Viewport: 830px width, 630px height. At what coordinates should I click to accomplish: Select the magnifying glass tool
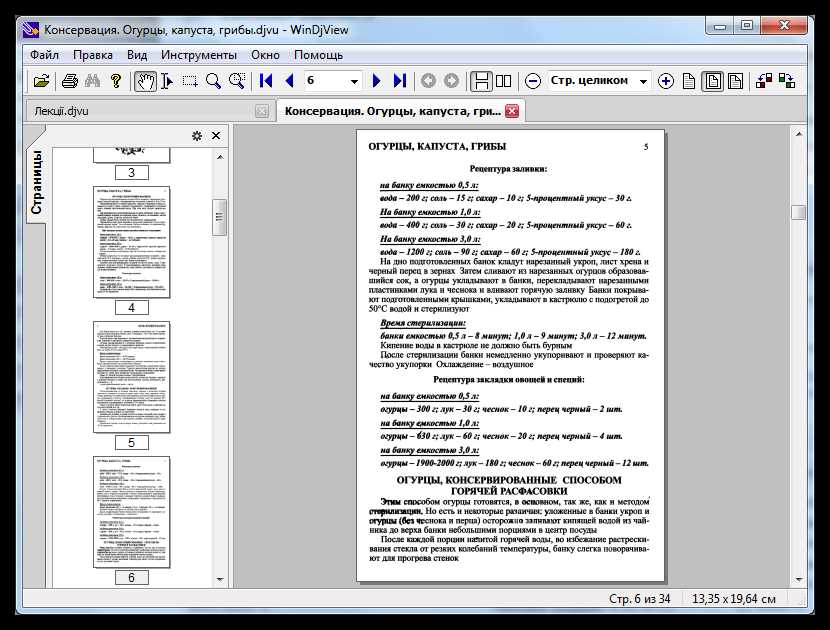point(213,81)
